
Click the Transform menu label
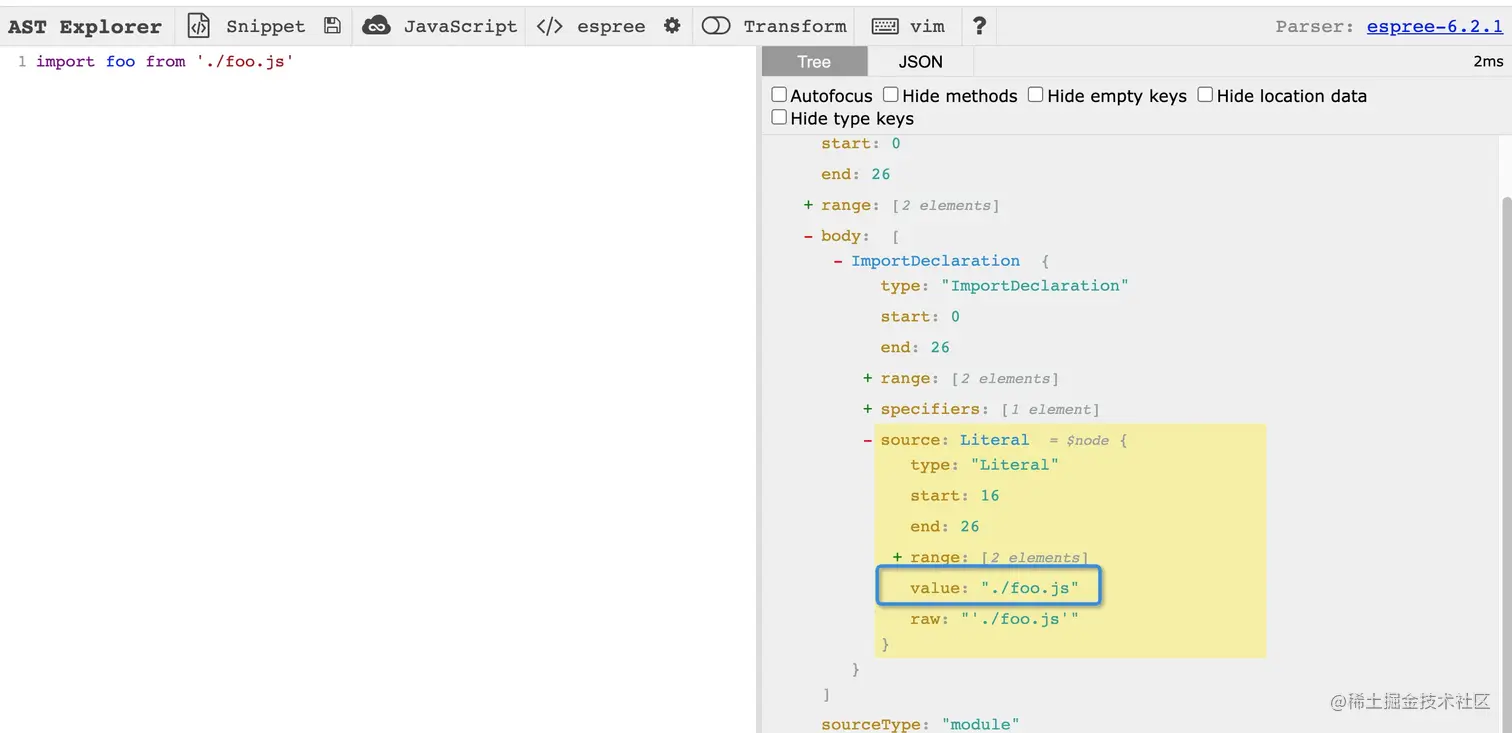(x=795, y=26)
